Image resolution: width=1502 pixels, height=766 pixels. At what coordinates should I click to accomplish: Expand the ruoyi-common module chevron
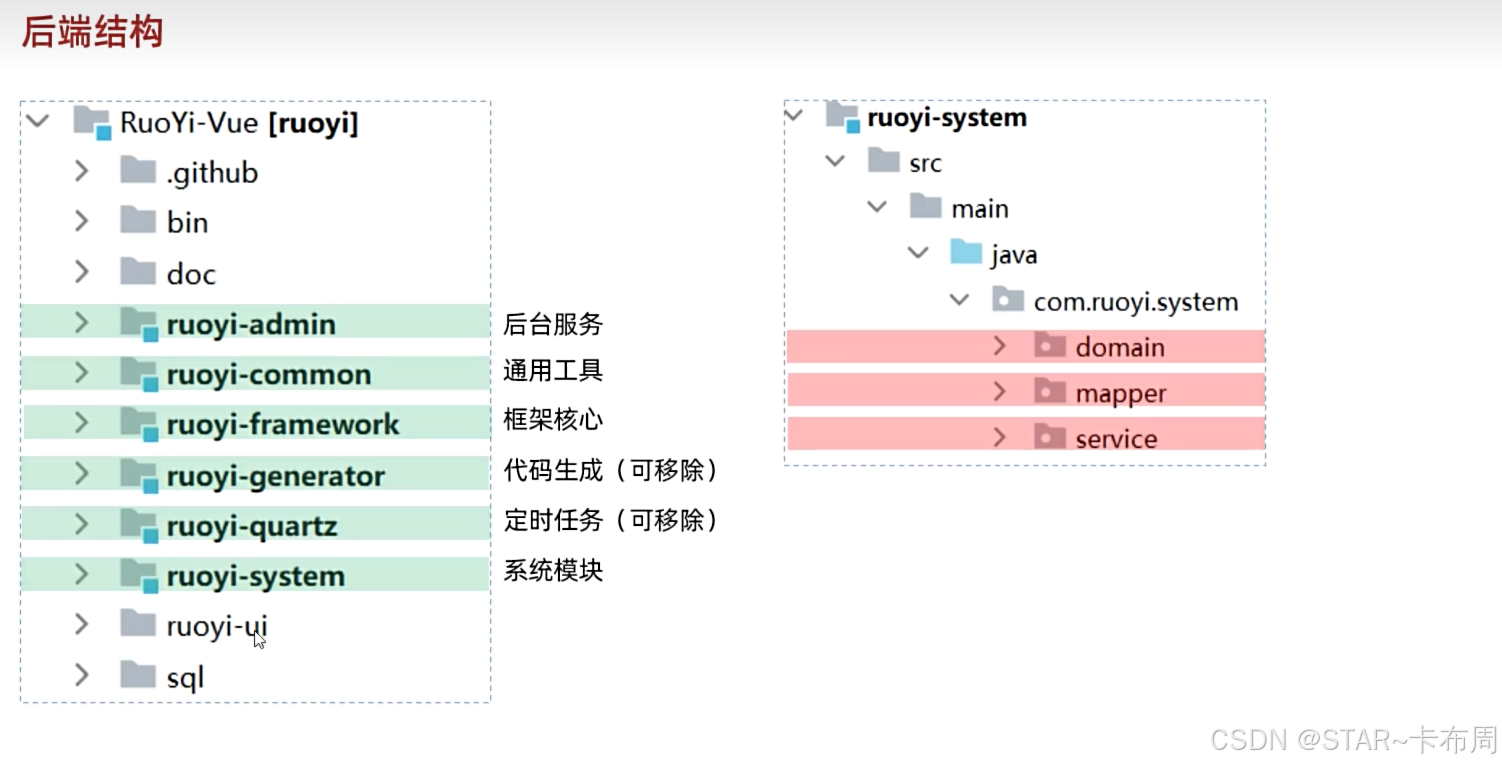tap(82, 373)
